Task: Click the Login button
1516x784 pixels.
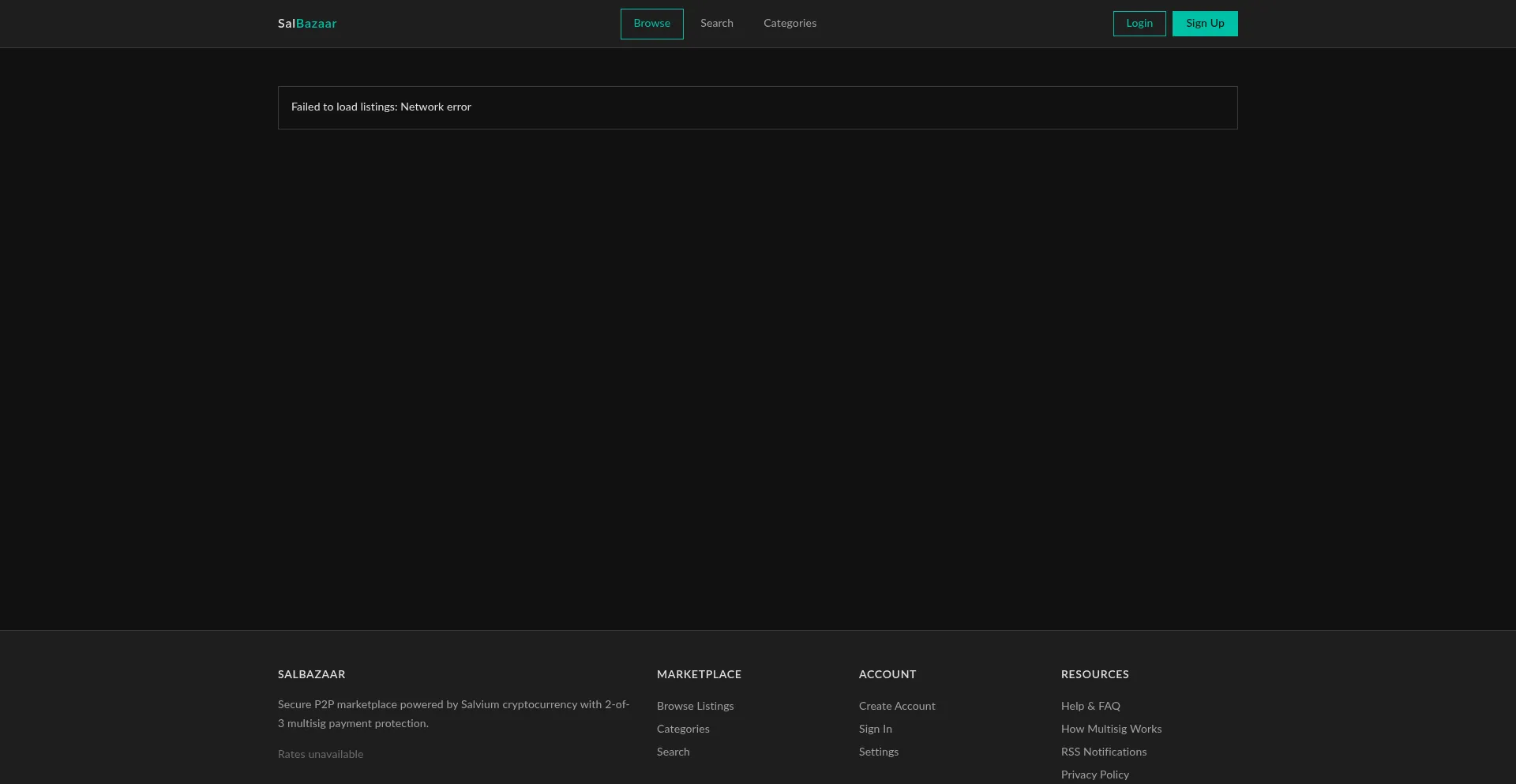Action: [x=1139, y=24]
